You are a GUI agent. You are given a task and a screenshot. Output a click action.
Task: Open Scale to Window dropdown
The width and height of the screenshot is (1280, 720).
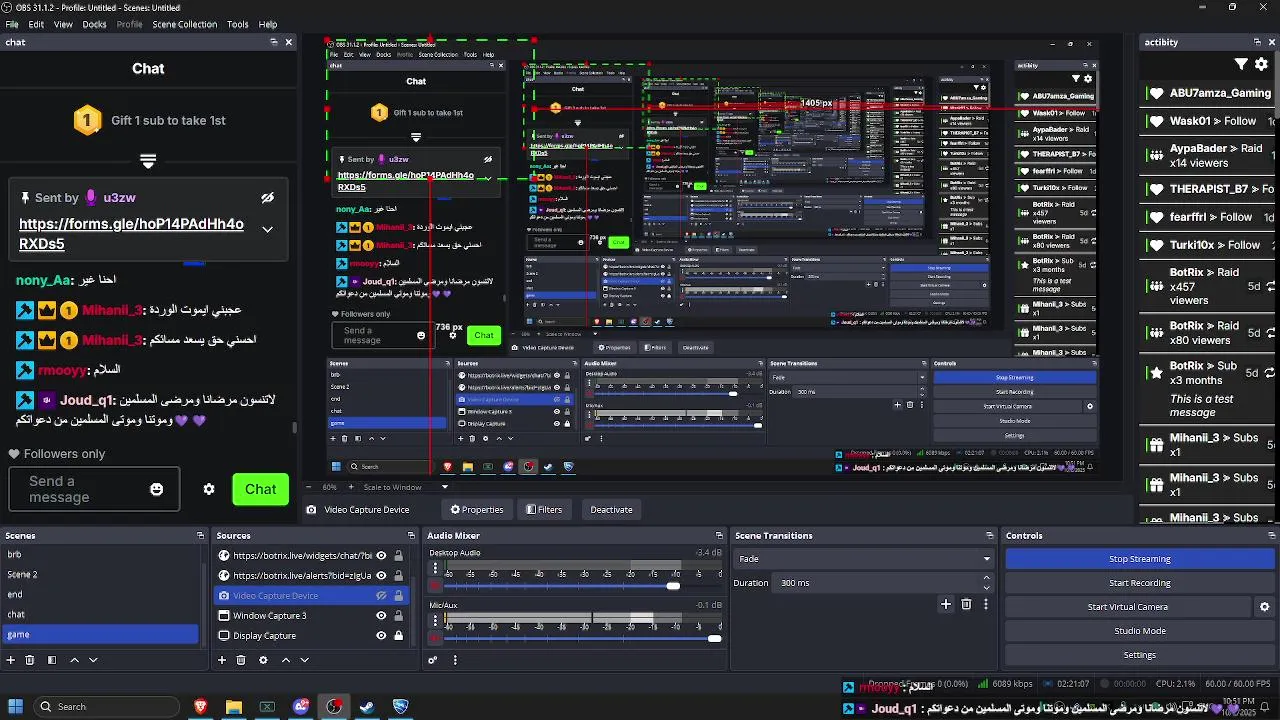406,487
